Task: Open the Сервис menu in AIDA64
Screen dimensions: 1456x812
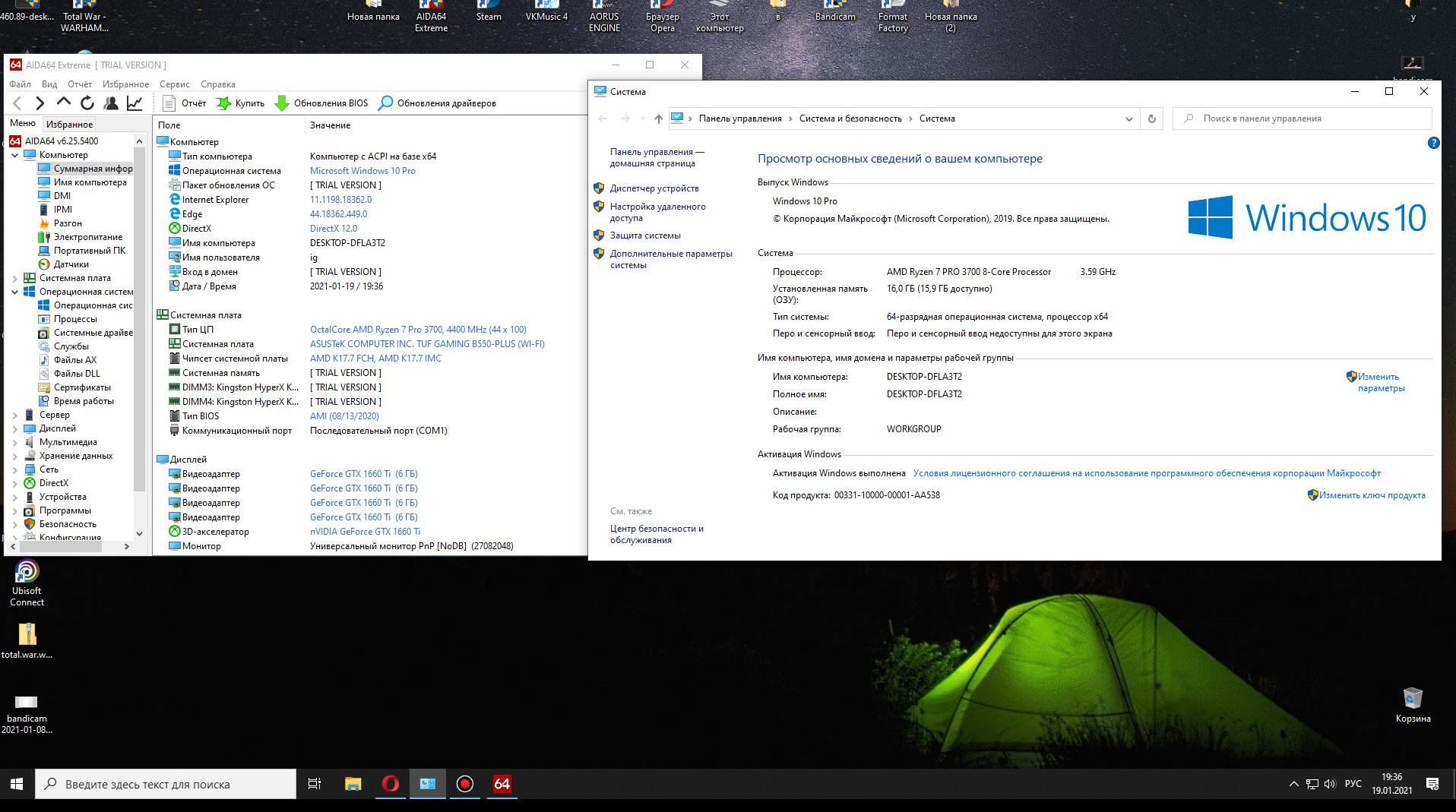Action: tap(174, 84)
